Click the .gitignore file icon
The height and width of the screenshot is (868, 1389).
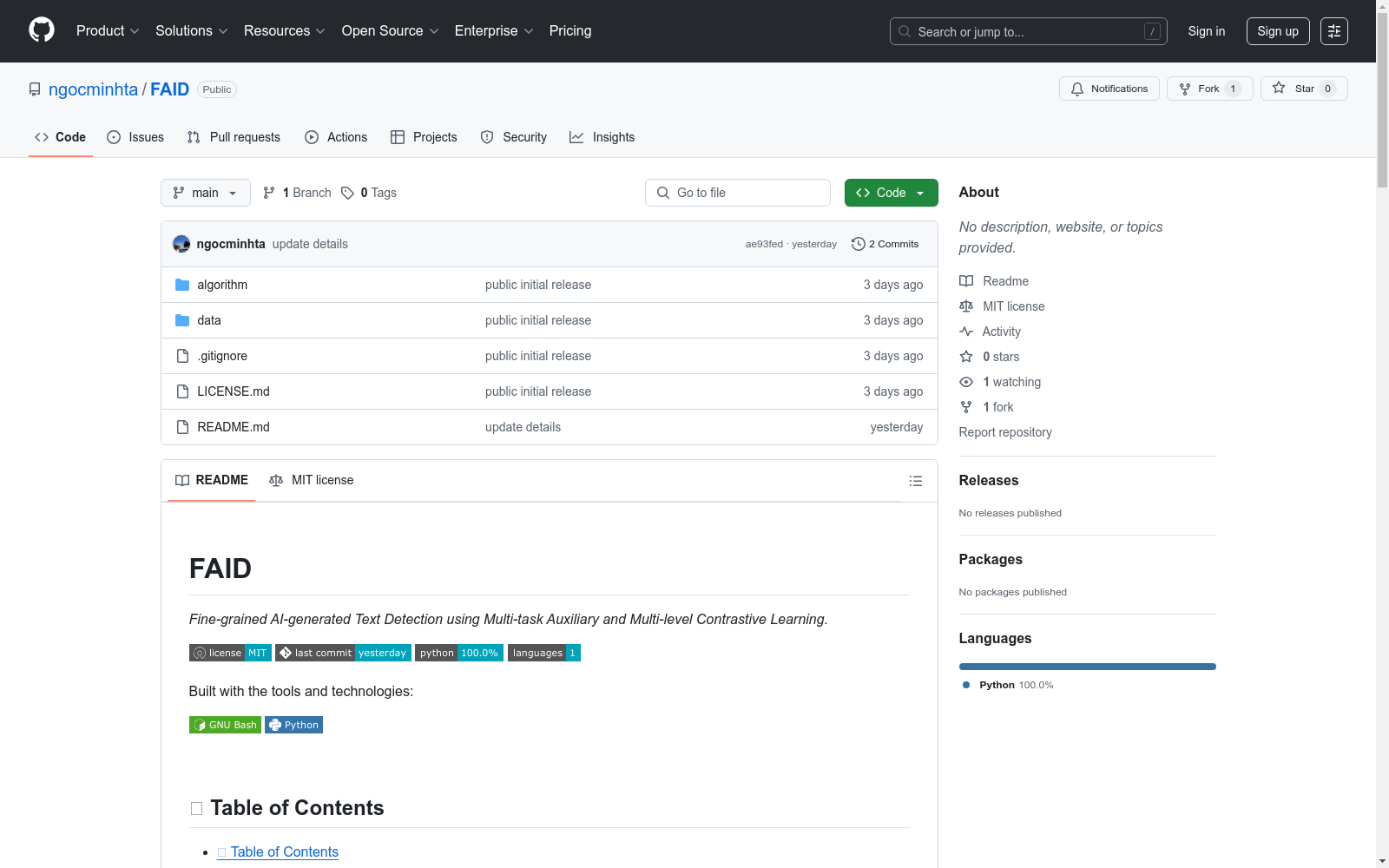(182, 356)
